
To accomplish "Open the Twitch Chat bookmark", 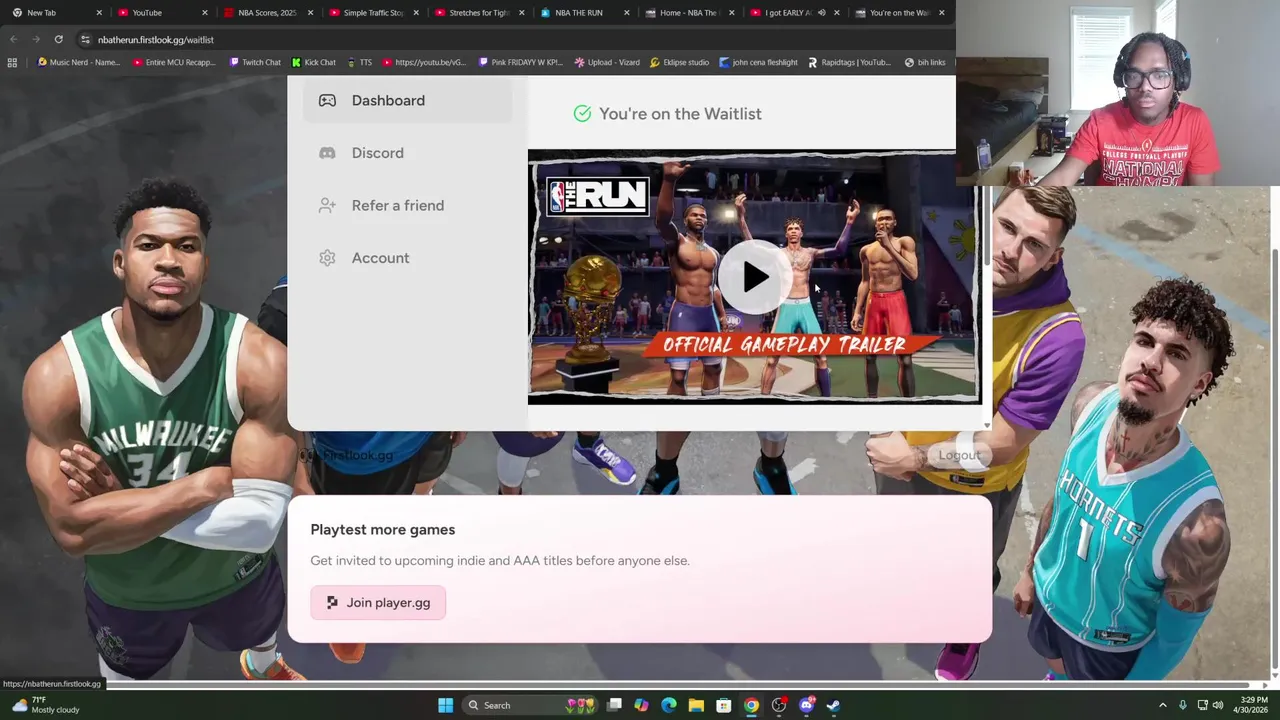I will pos(255,62).
